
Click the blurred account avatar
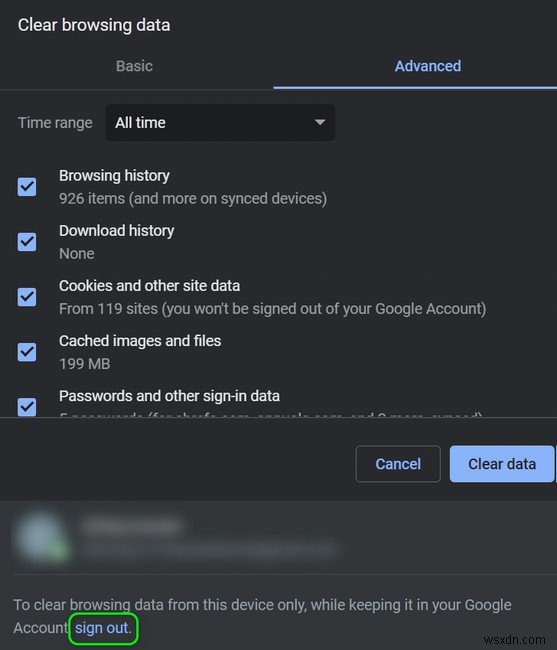[x=41, y=538]
